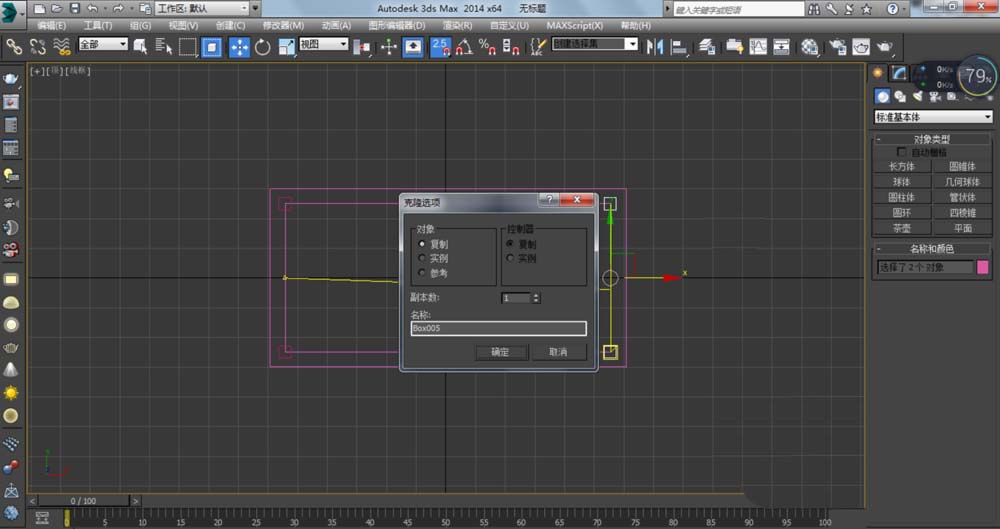Select the 参考 radio button
Image resolution: width=1000 pixels, height=529 pixels.
[x=423, y=273]
